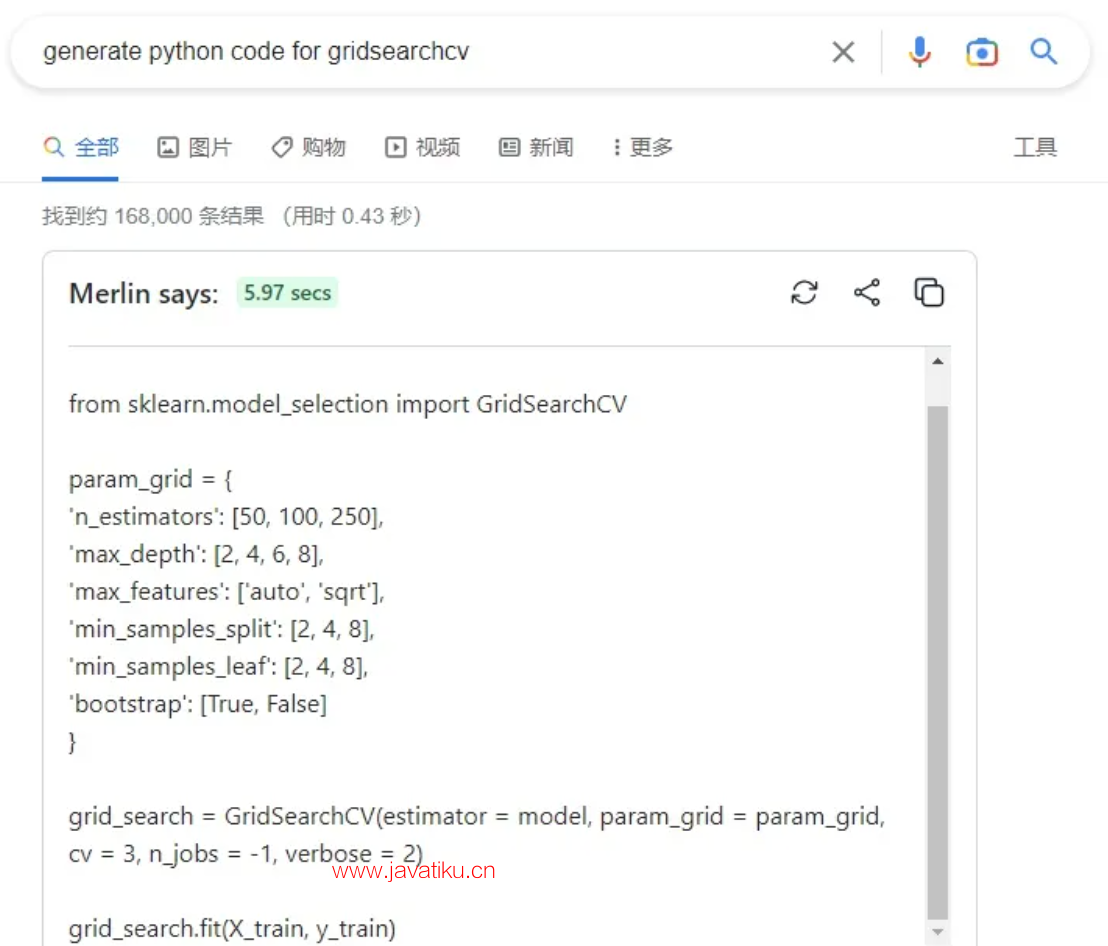Copy the Merlin response to clipboard
Viewport: 1108px width, 946px height.
click(x=929, y=292)
